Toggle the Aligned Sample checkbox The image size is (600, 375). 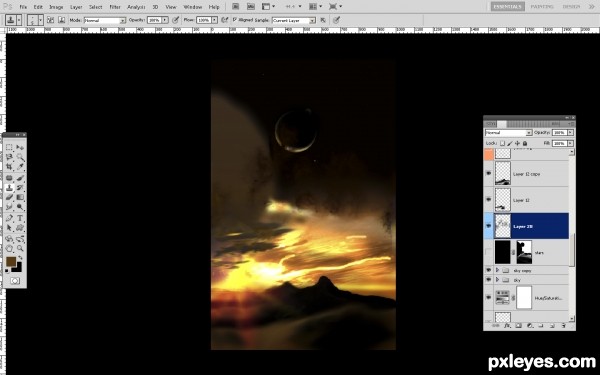click(x=235, y=20)
